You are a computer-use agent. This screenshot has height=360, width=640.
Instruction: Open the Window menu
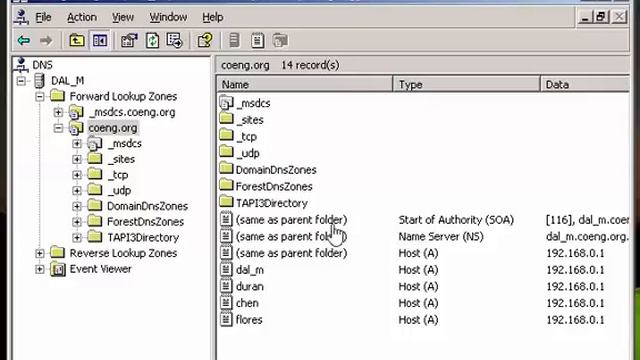(x=168, y=17)
